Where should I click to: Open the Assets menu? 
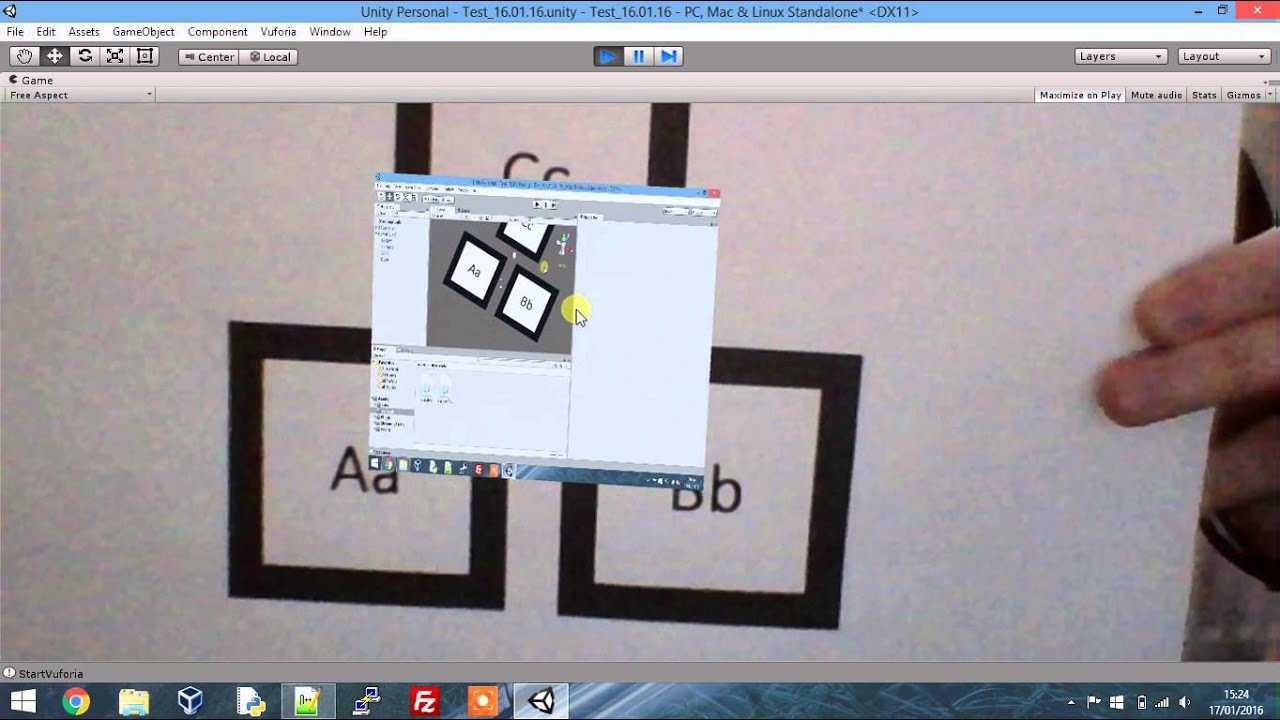[84, 32]
